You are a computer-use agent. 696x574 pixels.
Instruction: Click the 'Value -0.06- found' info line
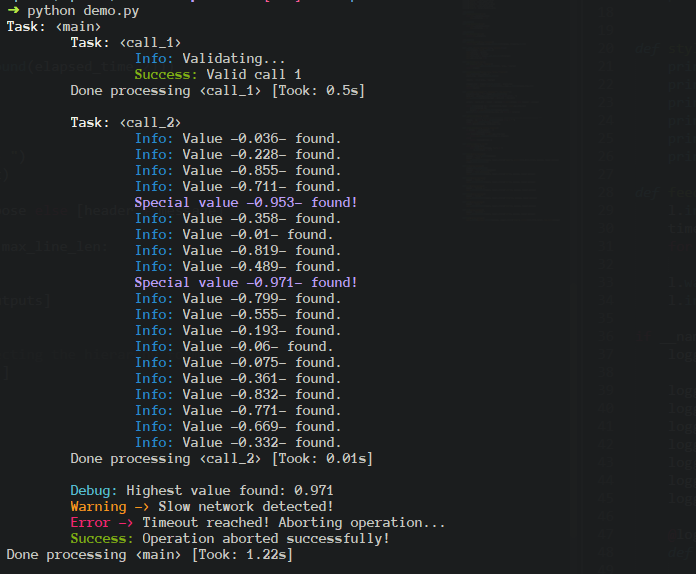coord(234,346)
